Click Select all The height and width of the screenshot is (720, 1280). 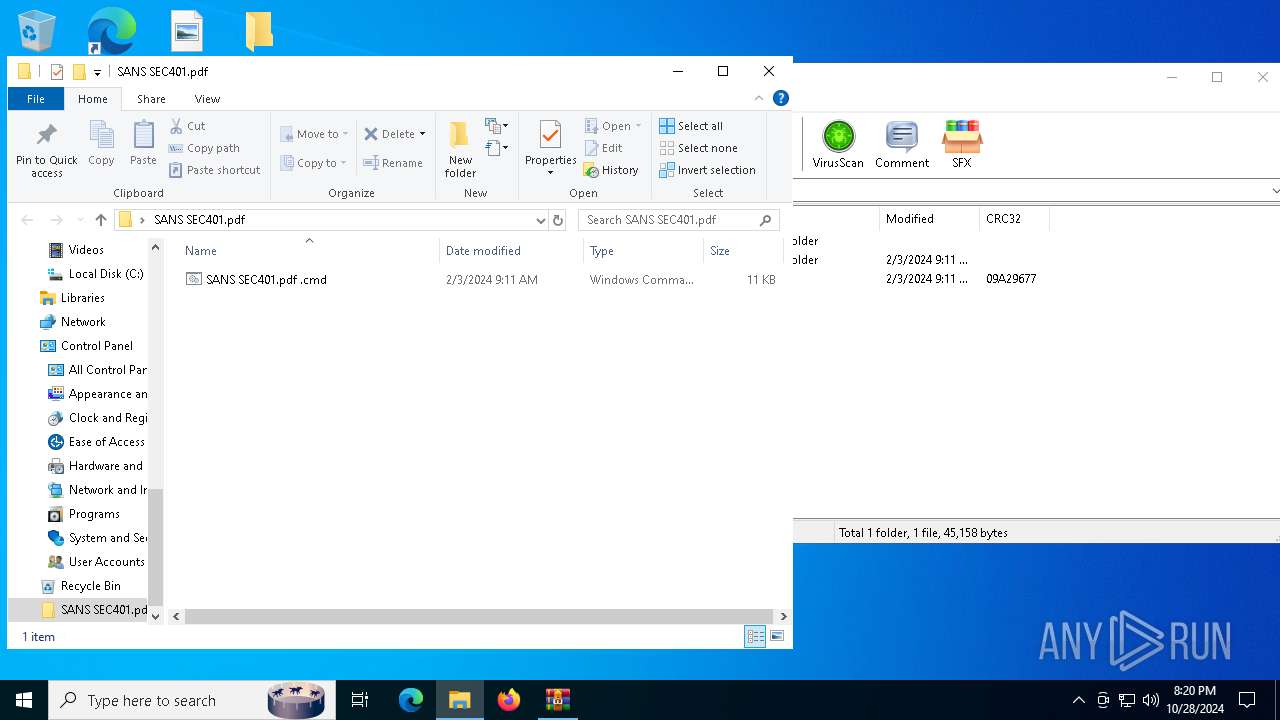[x=691, y=126]
